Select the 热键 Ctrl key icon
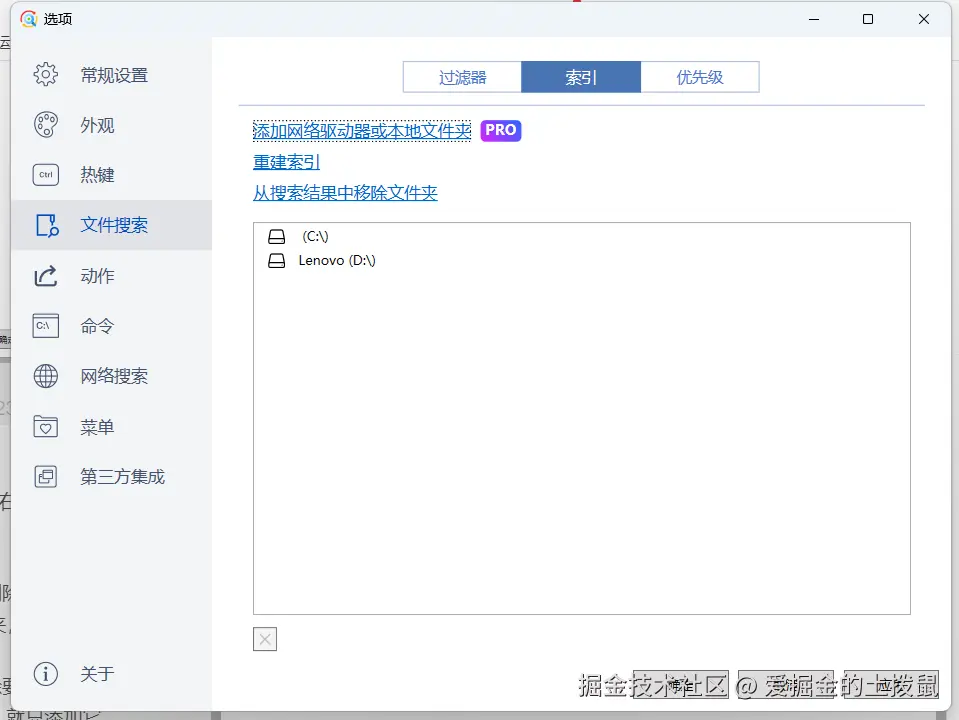 coord(45,175)
